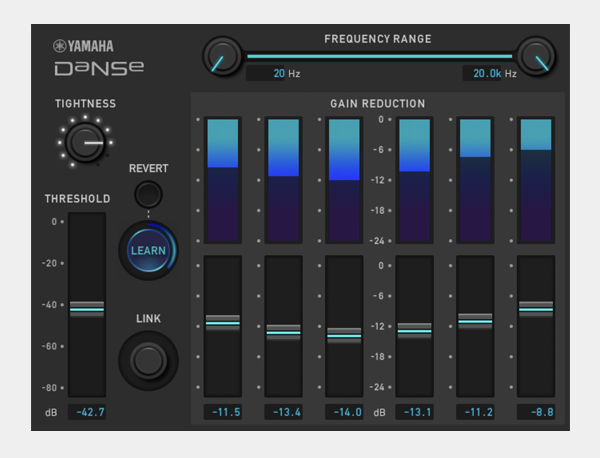Viewport: 600px width, 458px height.
Task: Click the gain fader above -11.2
Action: (475, 321)
